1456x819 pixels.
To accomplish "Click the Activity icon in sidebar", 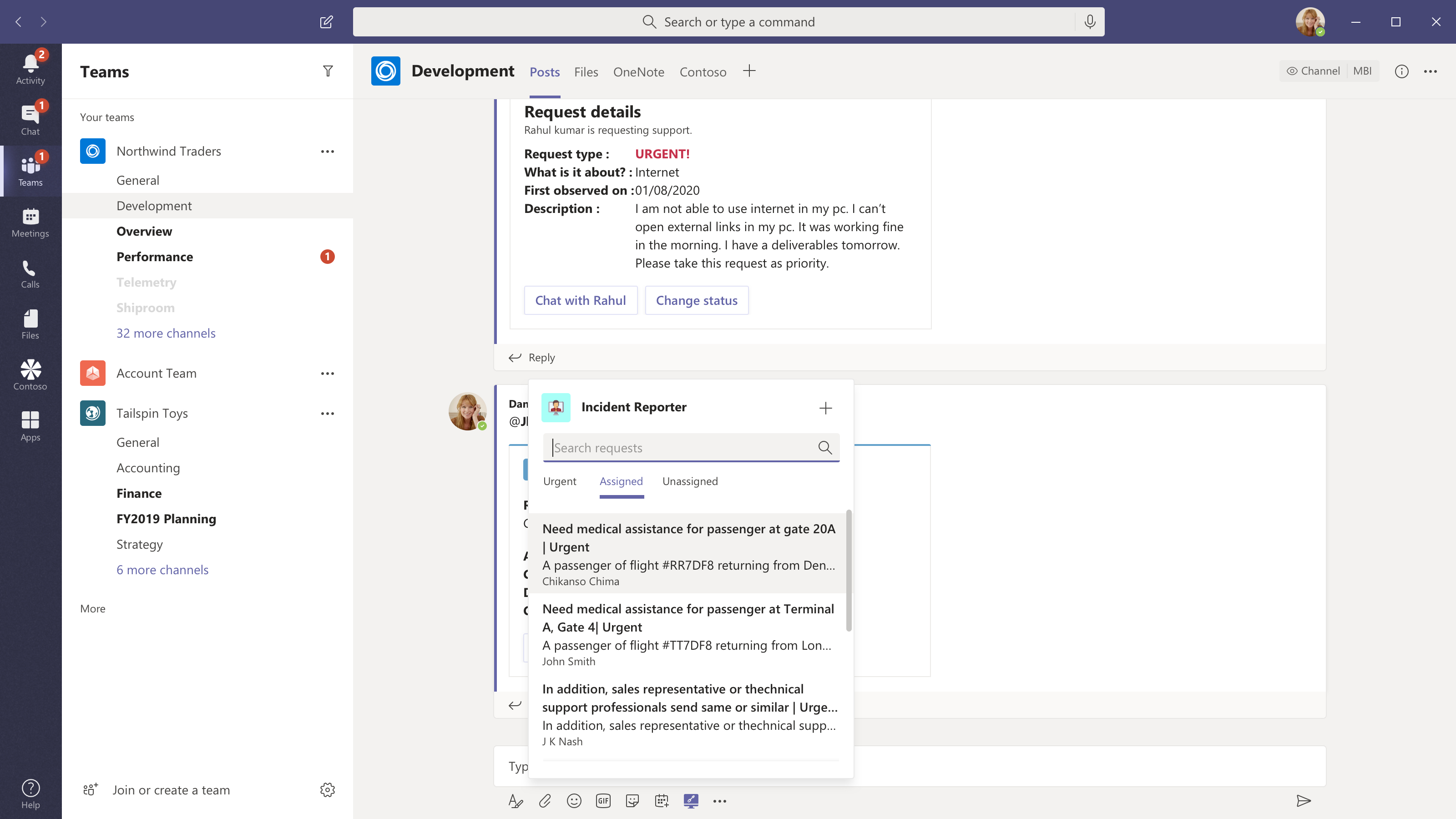I will pos(30,65).
